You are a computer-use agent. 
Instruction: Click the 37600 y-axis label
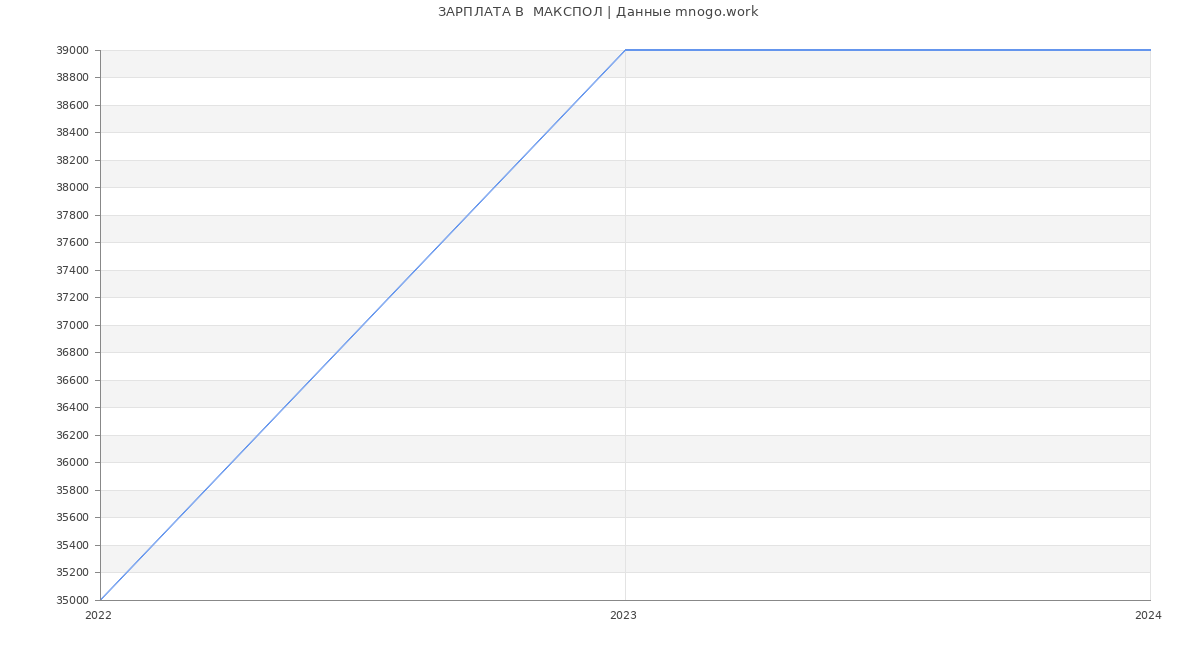(x=72, y=243)
